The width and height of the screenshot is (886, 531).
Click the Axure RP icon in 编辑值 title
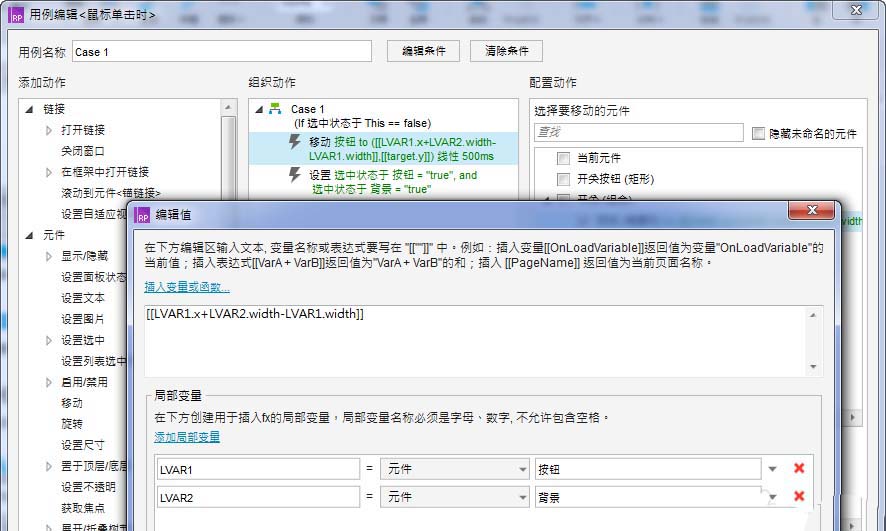[143, 215]
